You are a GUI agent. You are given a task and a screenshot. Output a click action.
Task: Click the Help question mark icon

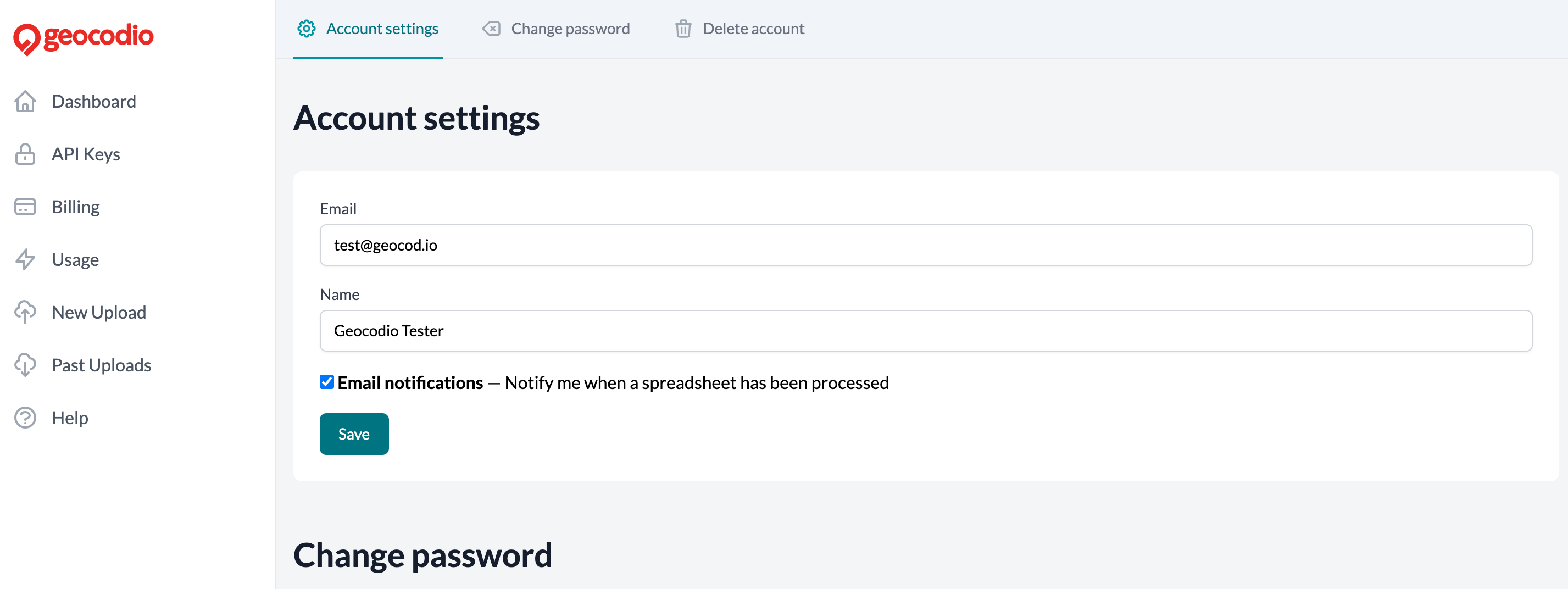click(x=25, y=418)
